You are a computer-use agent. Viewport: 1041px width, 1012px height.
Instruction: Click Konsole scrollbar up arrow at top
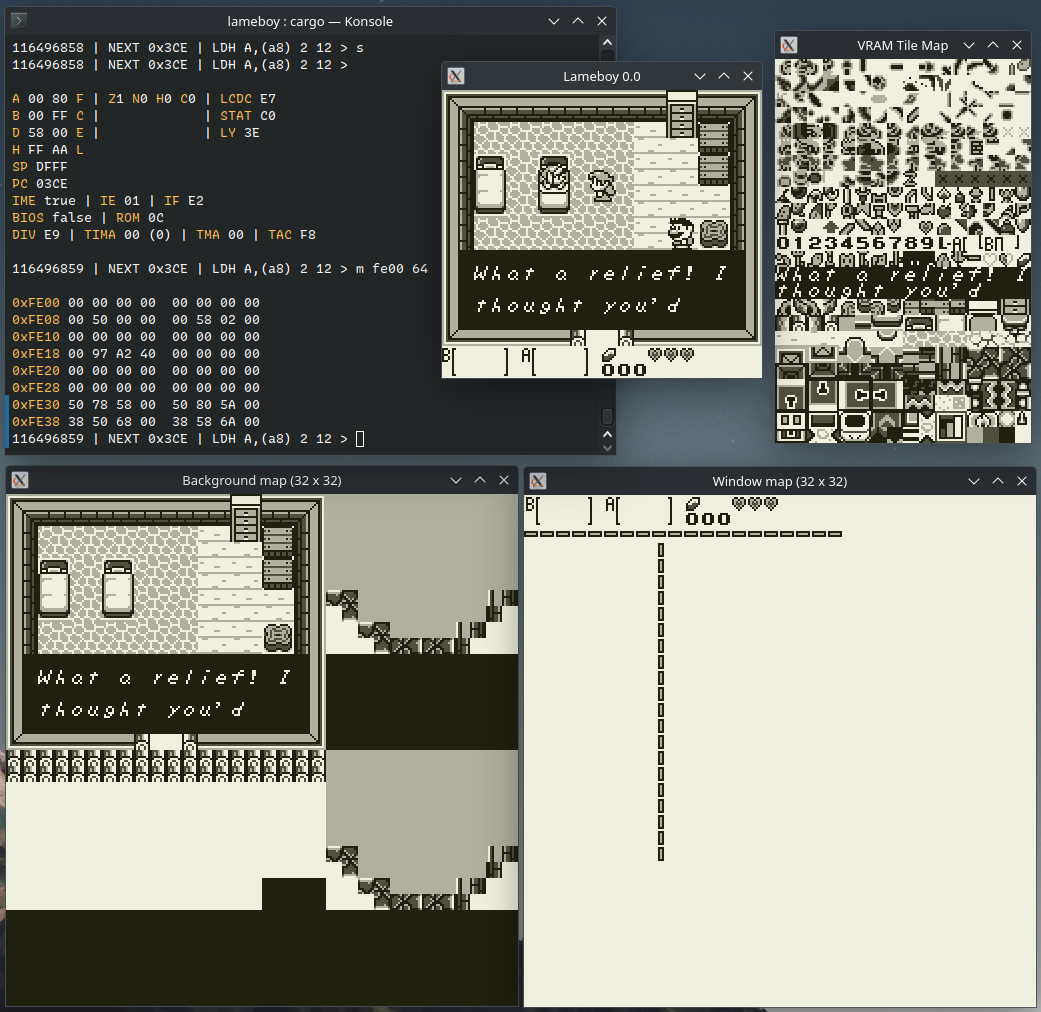coord(607,43)
